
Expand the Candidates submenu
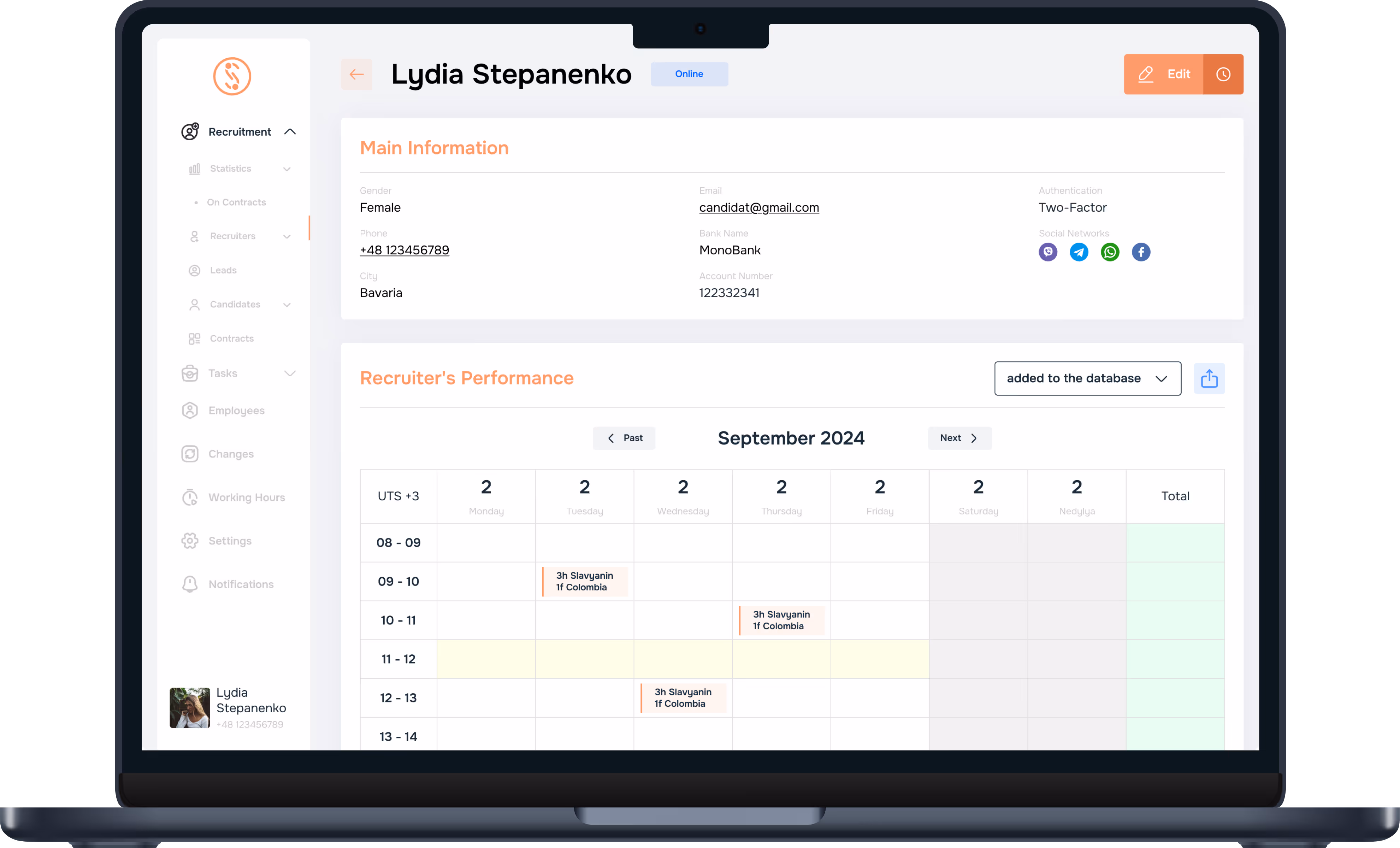click(x=287, y=305)
